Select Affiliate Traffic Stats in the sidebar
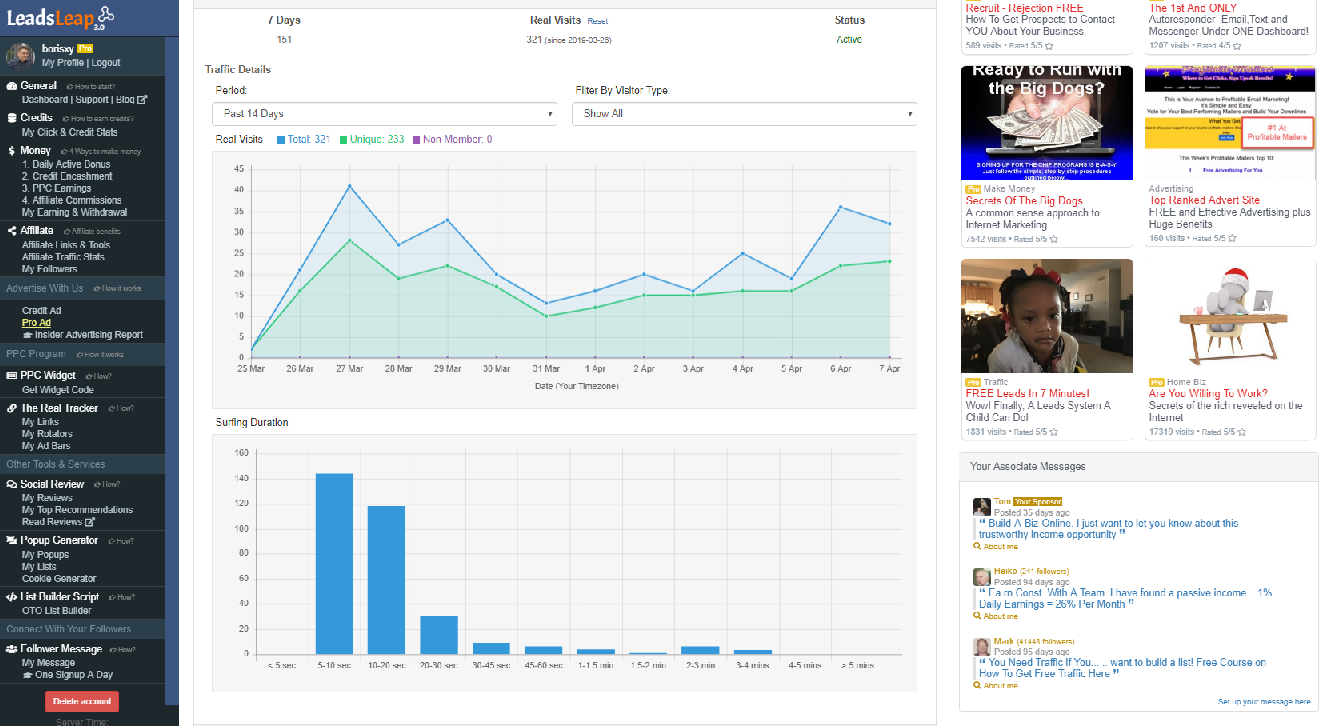 [x=66, y=256]
